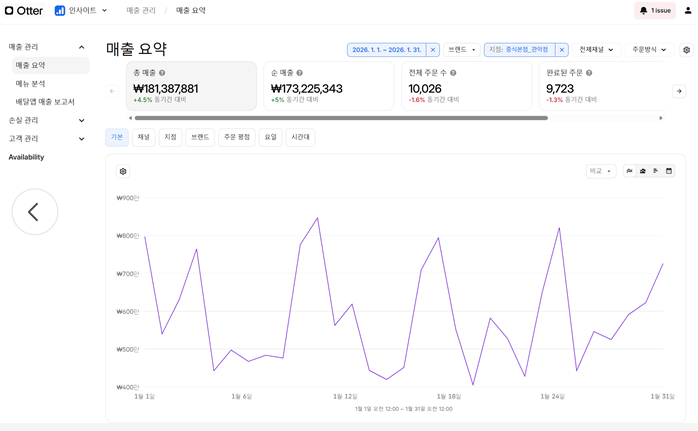
Task: Switch to the bar chart view icon
Action: 656,171
